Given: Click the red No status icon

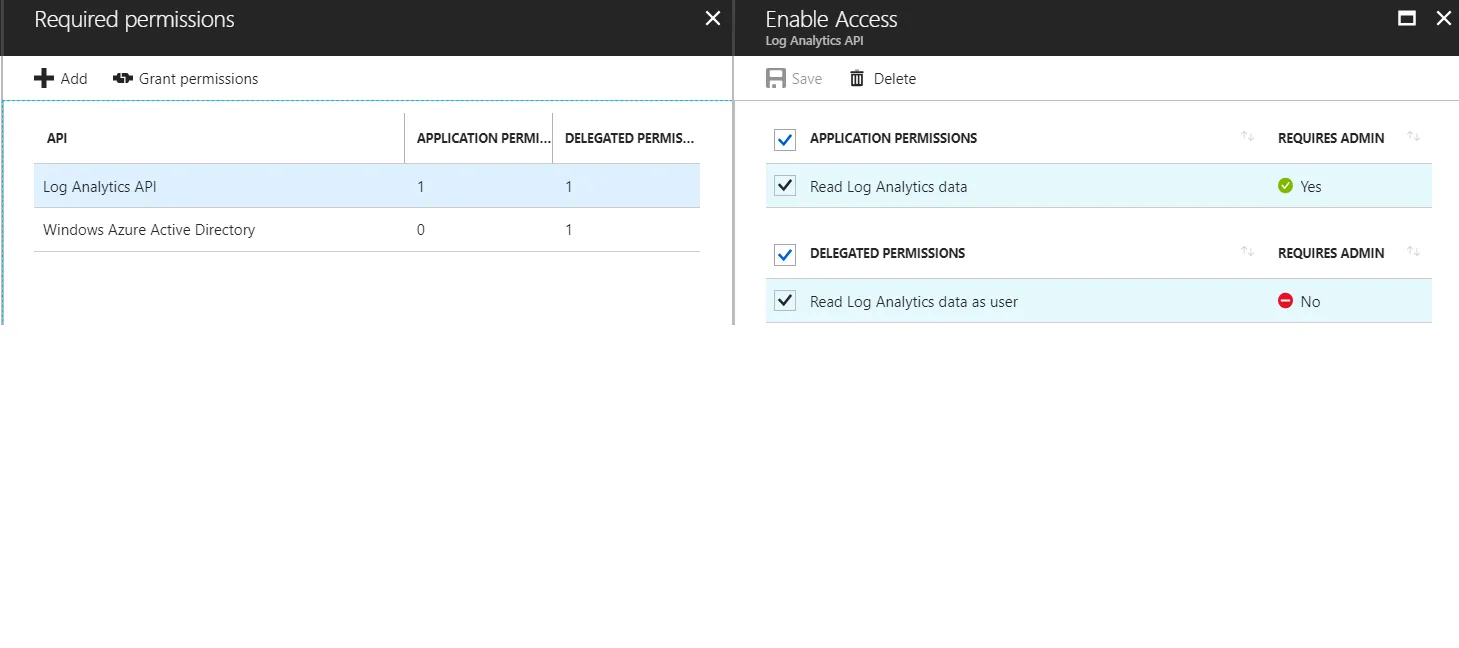Looking at the screenshot, I should point(1286,301).
